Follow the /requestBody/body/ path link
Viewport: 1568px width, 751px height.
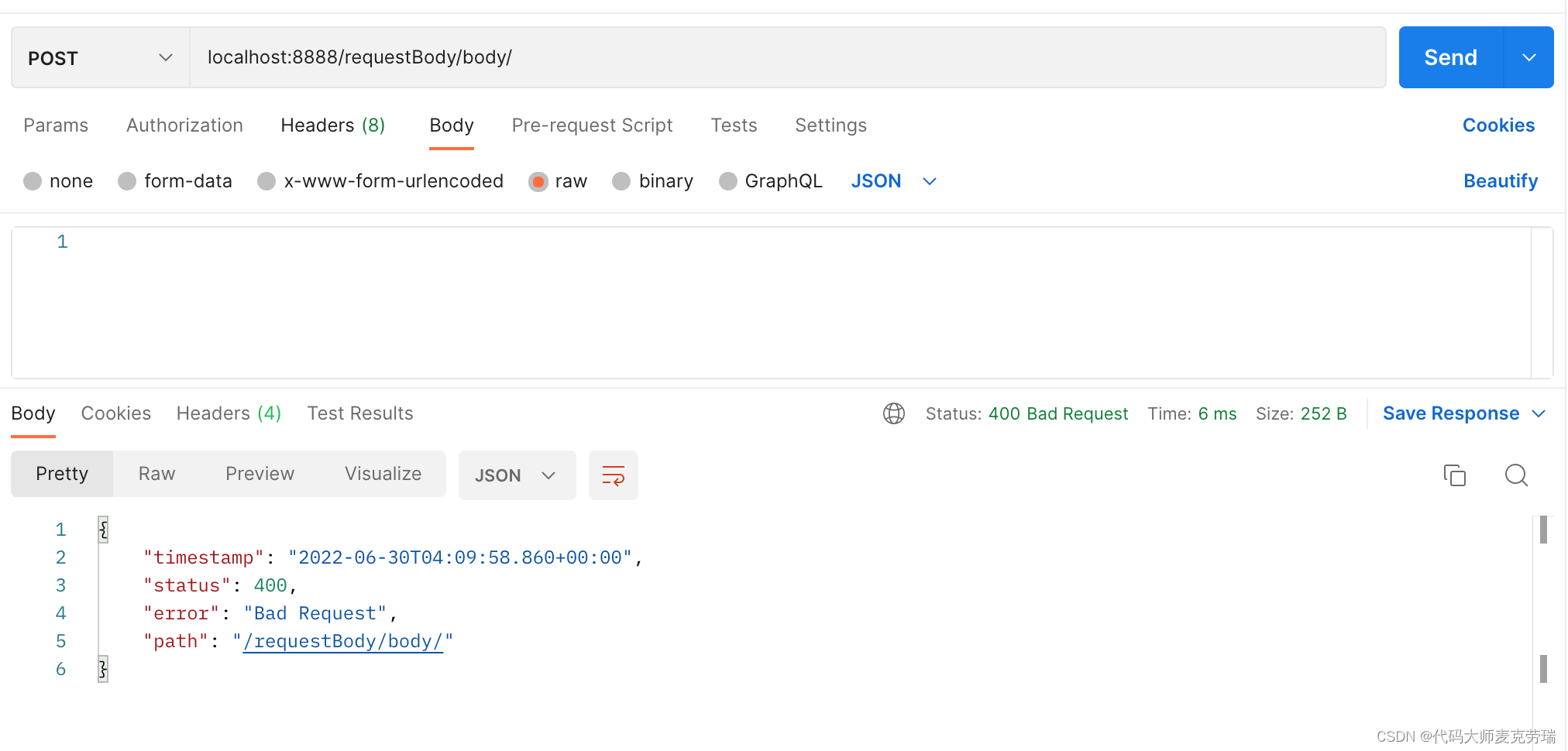342,641
